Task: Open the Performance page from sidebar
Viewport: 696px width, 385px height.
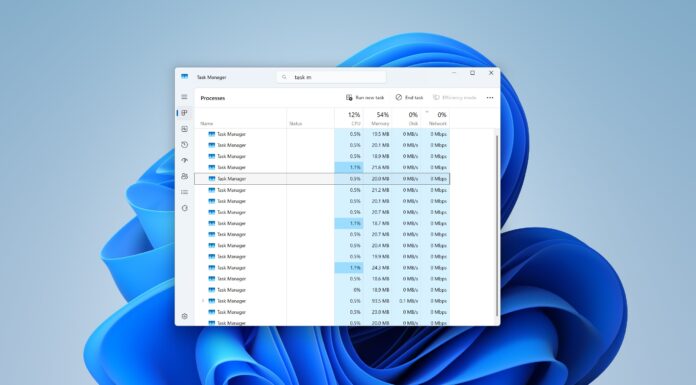Action: pyautogui.click(x=185, y=129)
